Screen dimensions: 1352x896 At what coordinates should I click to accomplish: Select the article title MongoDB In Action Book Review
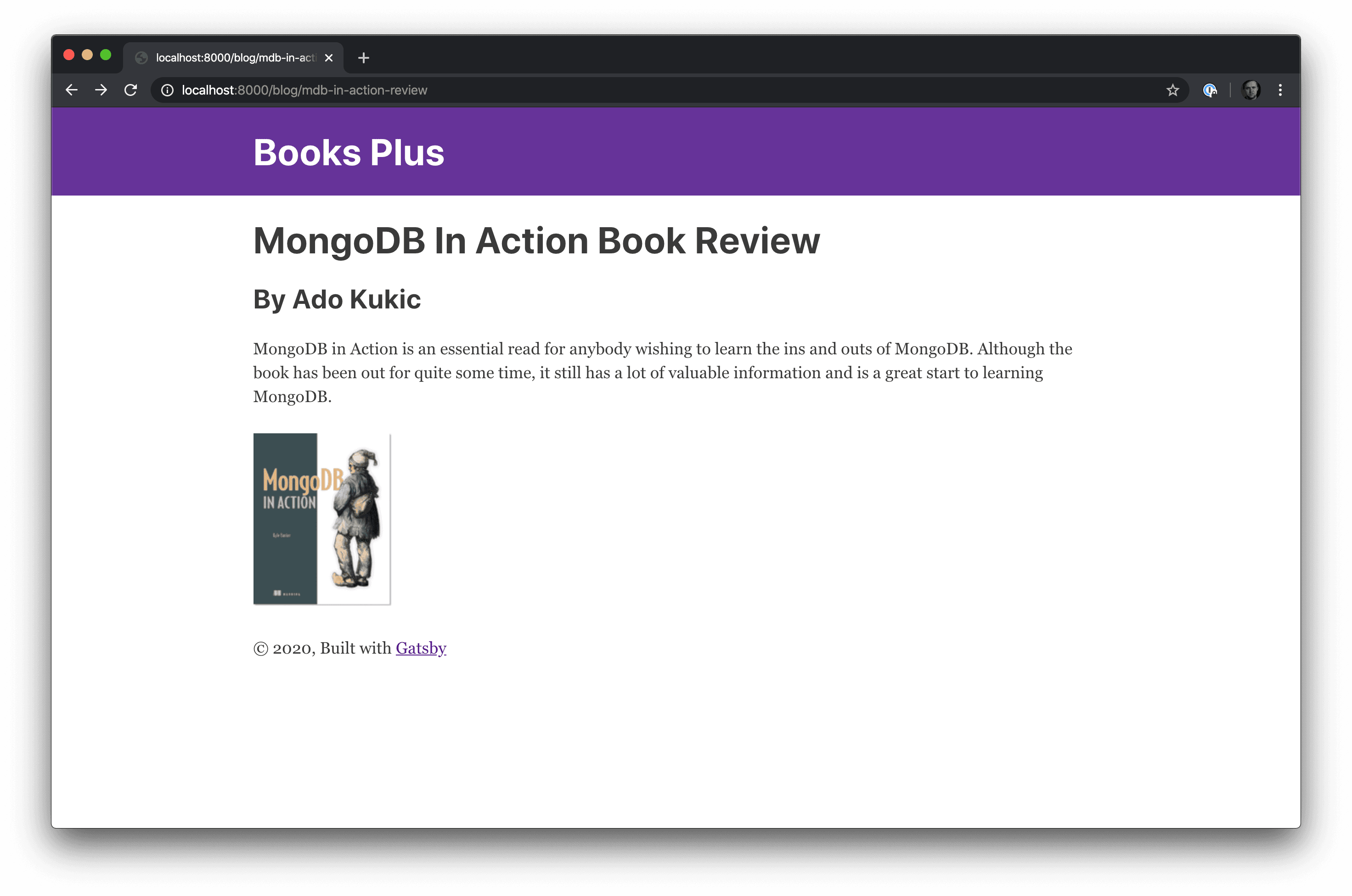536,241
